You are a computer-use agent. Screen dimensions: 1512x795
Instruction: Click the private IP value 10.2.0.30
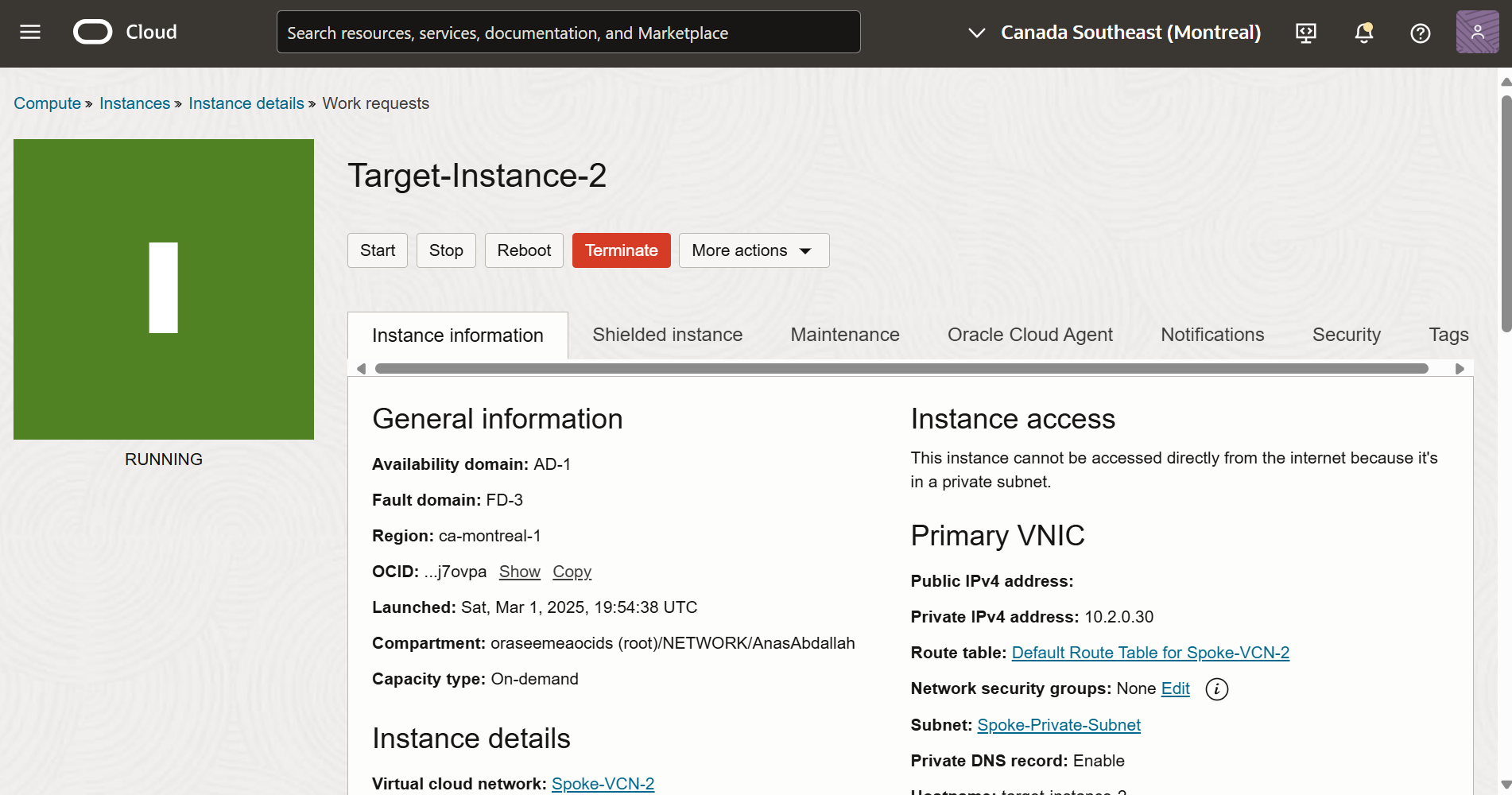pos(1119,617)
